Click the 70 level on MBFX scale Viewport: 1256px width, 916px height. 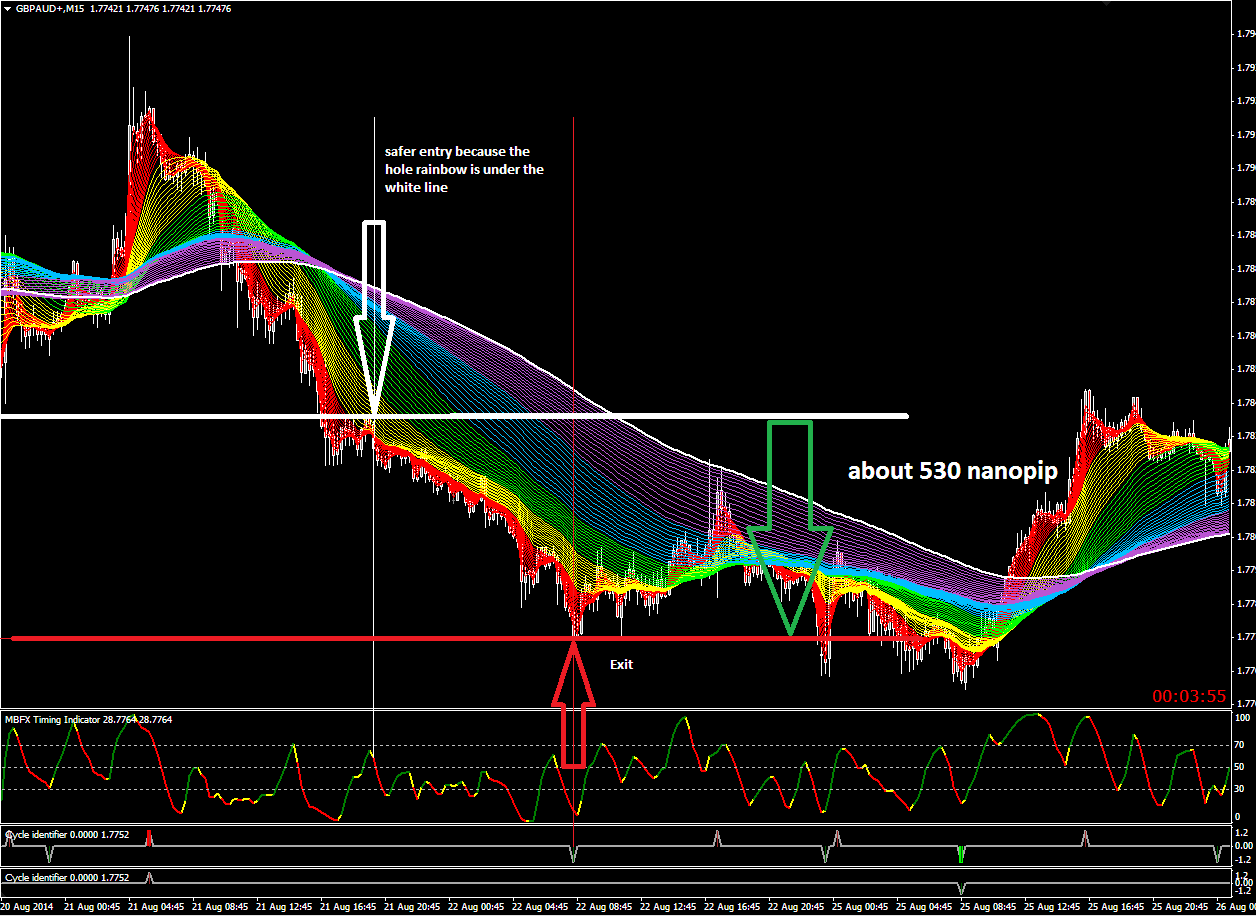click(x=1241, y=745)
